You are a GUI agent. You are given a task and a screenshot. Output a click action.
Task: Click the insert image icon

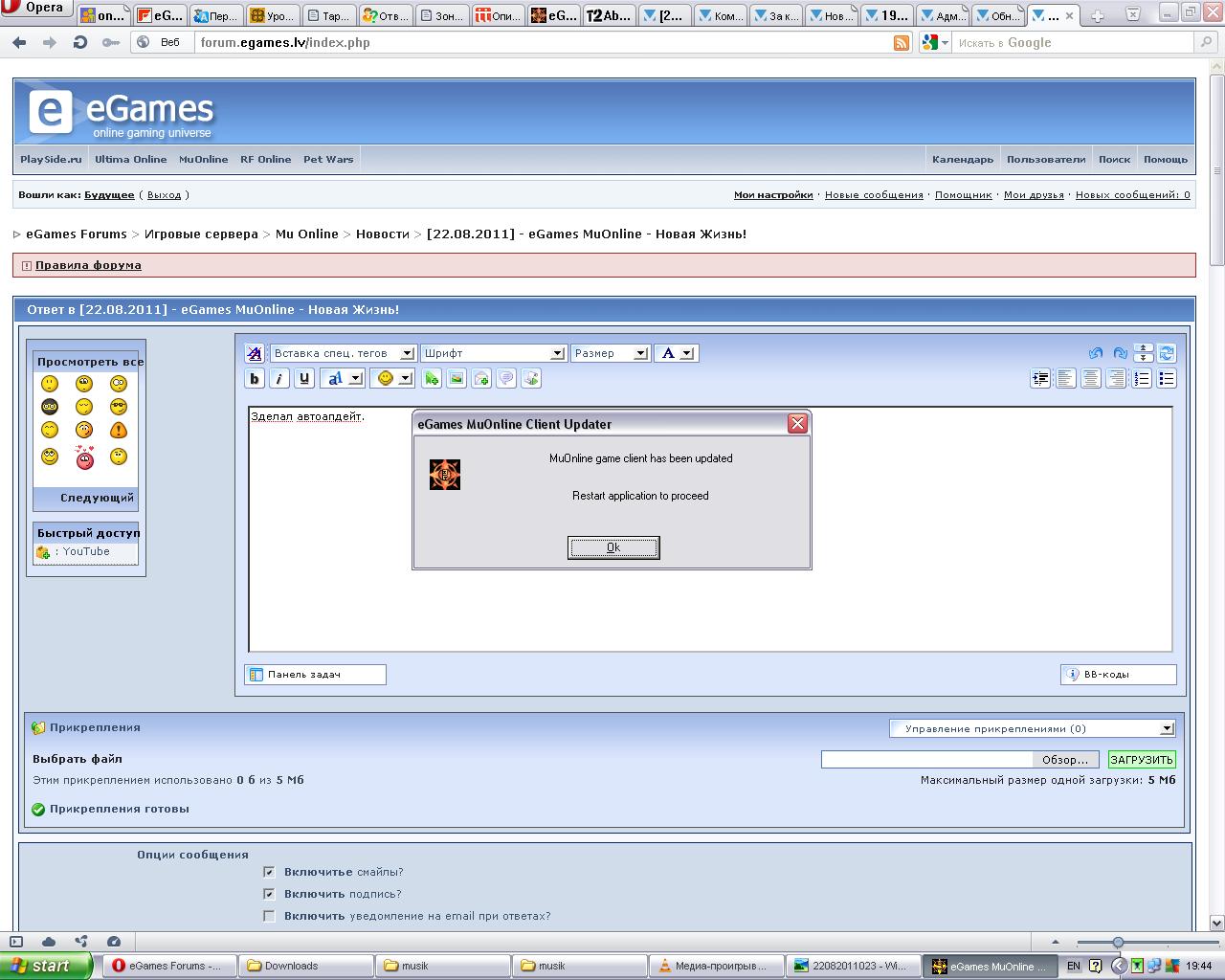pos(457,379)
